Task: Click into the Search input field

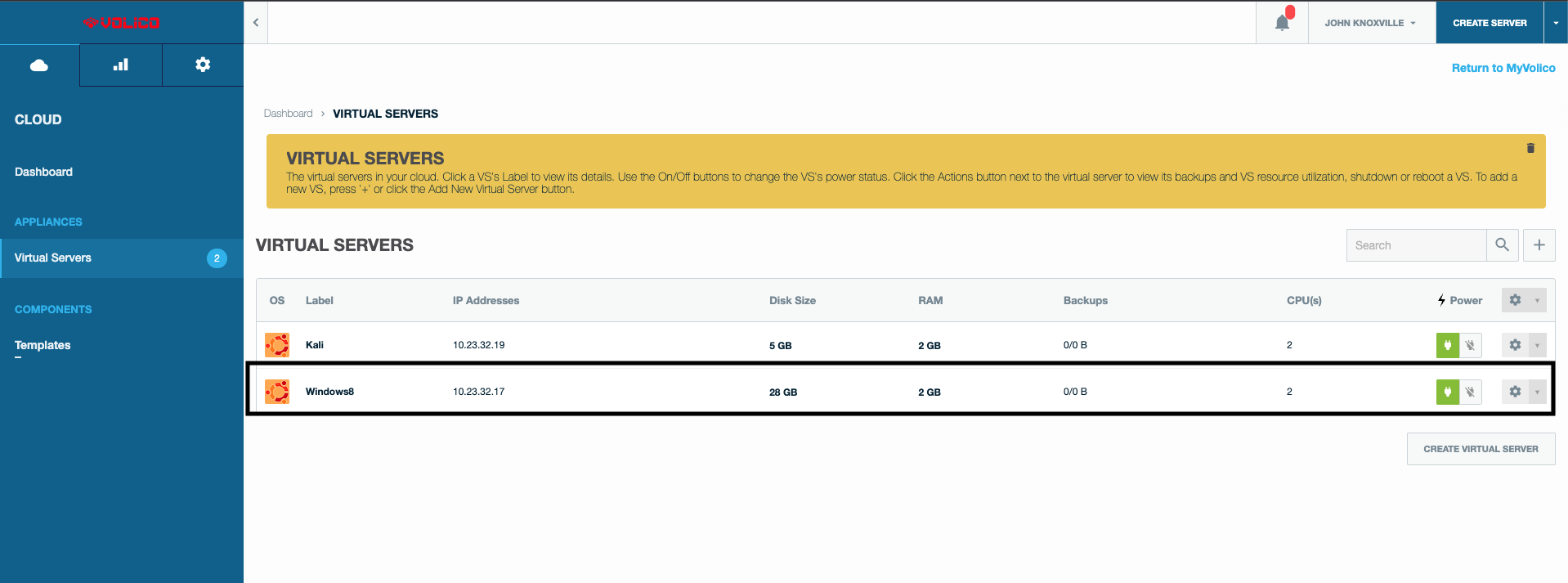Action: pos(1416,245)
